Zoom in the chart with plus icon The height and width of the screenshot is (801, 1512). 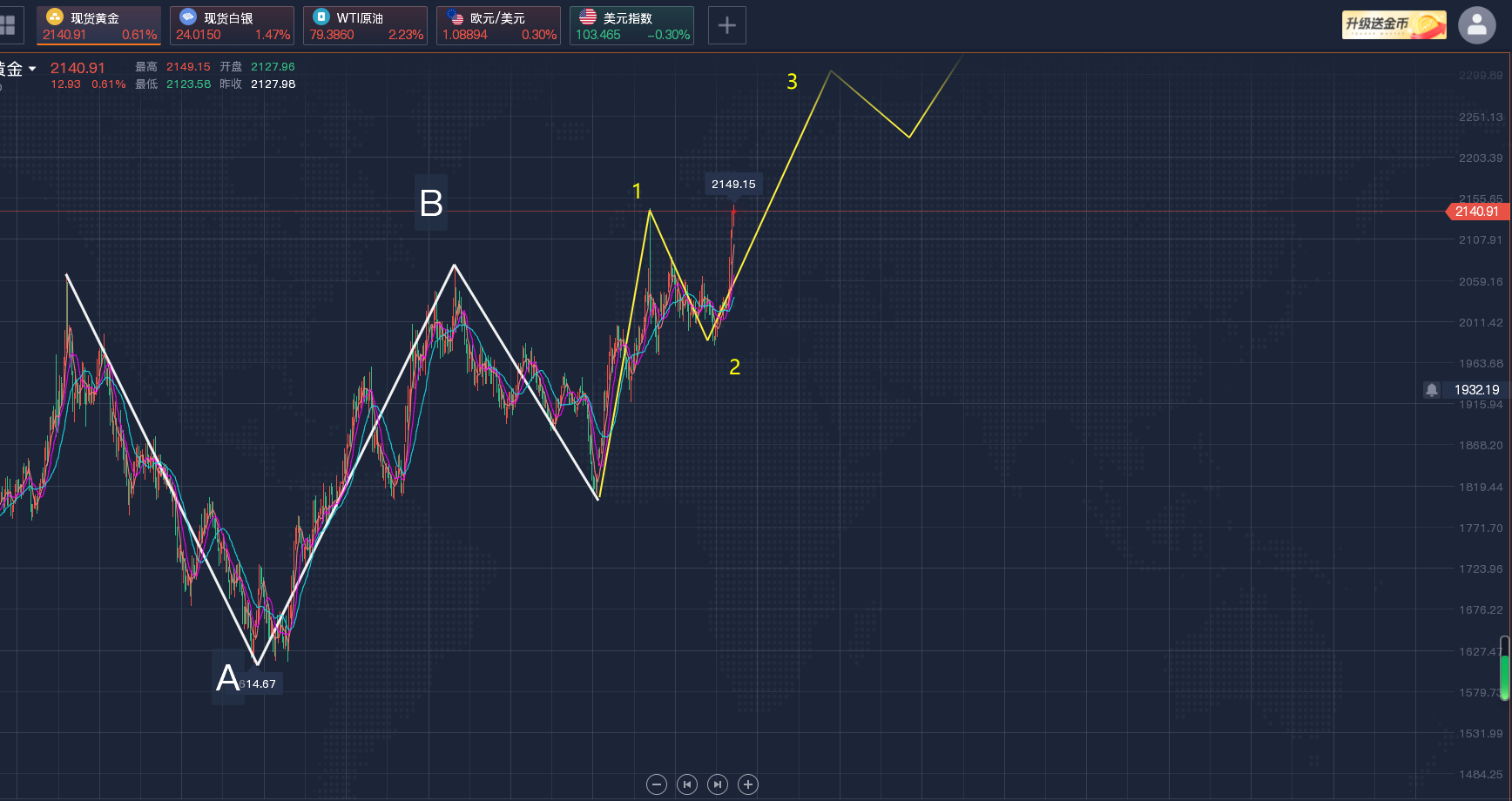coord(748,784)
